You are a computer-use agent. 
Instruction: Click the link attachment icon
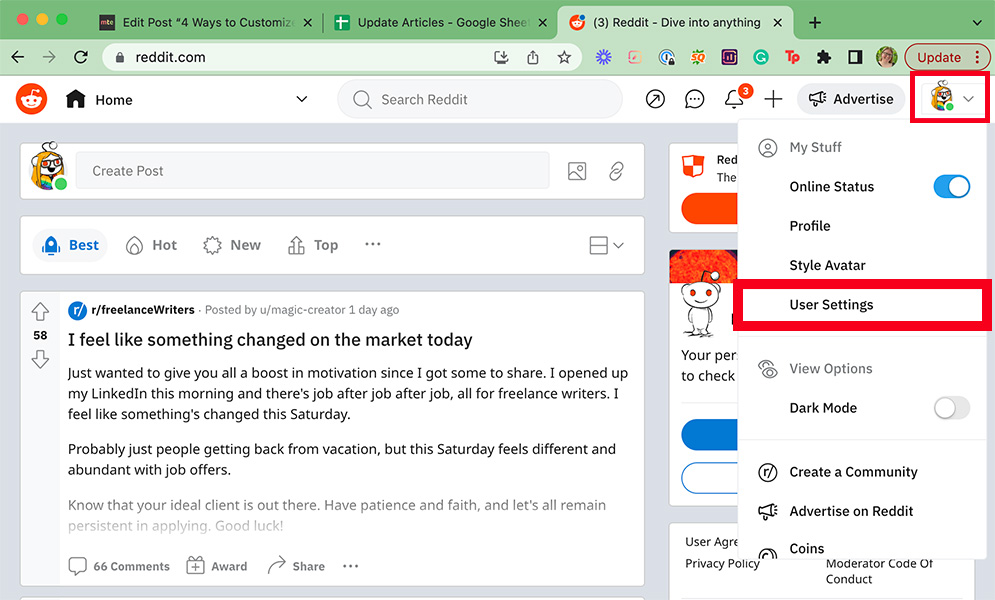point(617,171)
